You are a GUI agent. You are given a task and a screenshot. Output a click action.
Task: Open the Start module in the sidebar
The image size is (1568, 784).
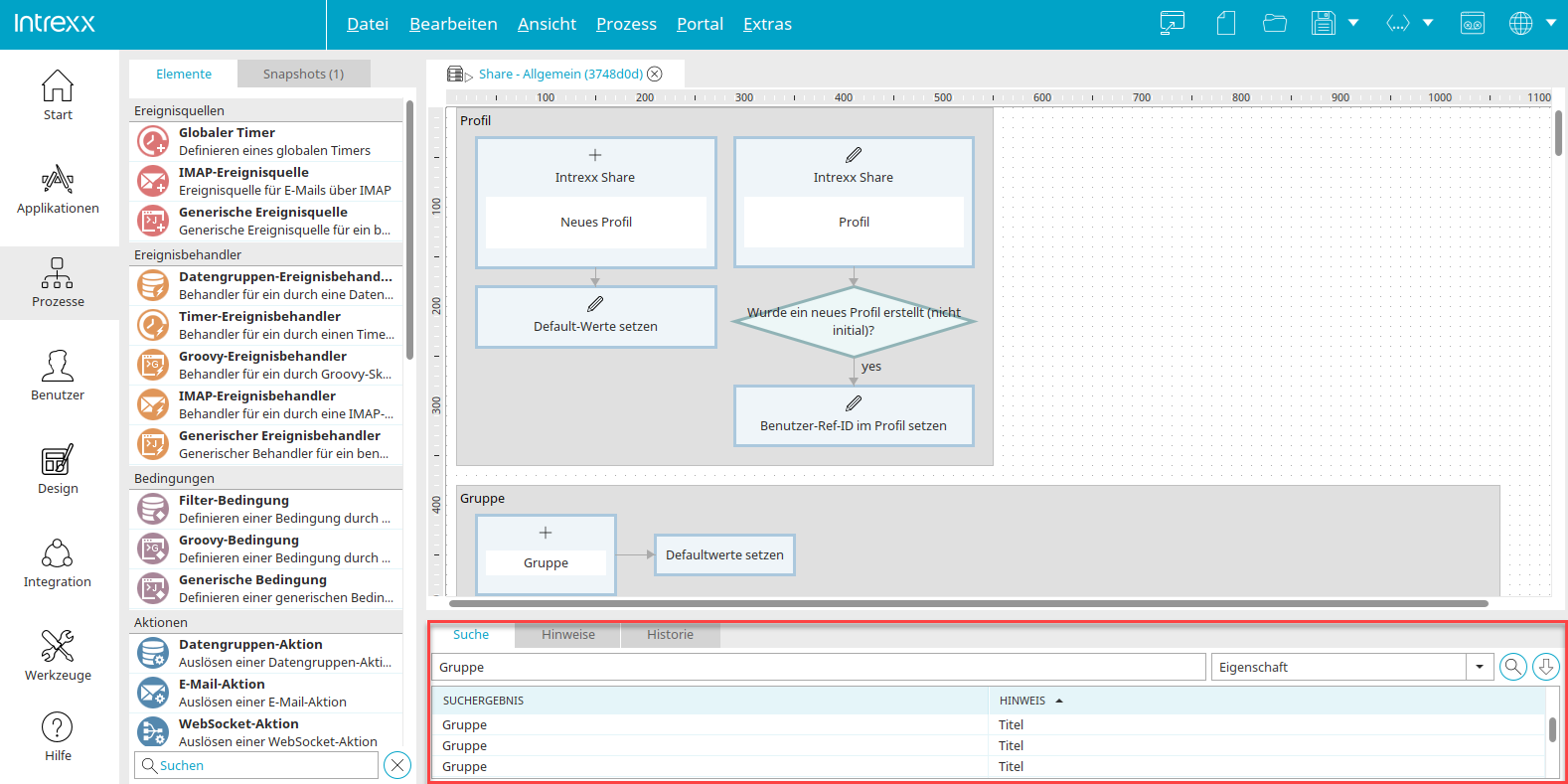58,95
